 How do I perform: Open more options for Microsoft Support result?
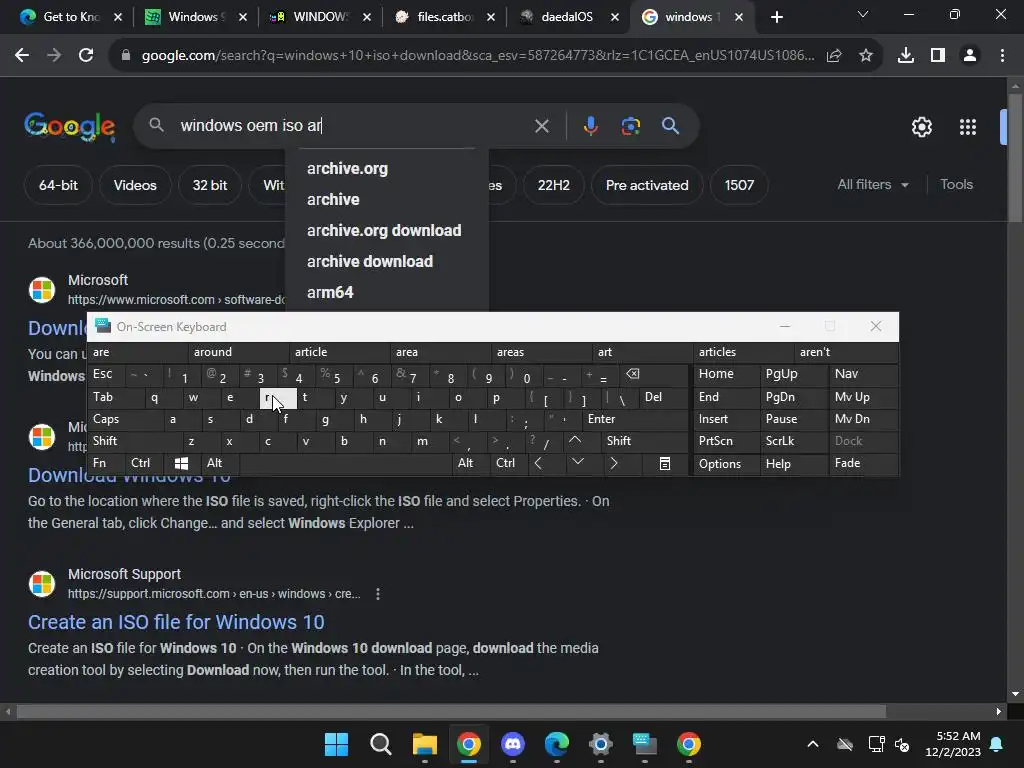pos(378,594)
